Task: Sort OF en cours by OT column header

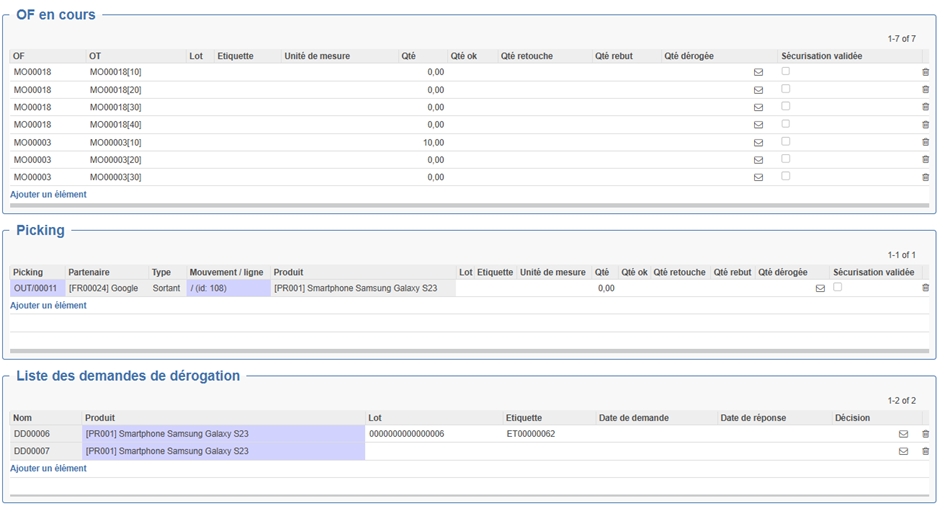Action: click(95, 56)
